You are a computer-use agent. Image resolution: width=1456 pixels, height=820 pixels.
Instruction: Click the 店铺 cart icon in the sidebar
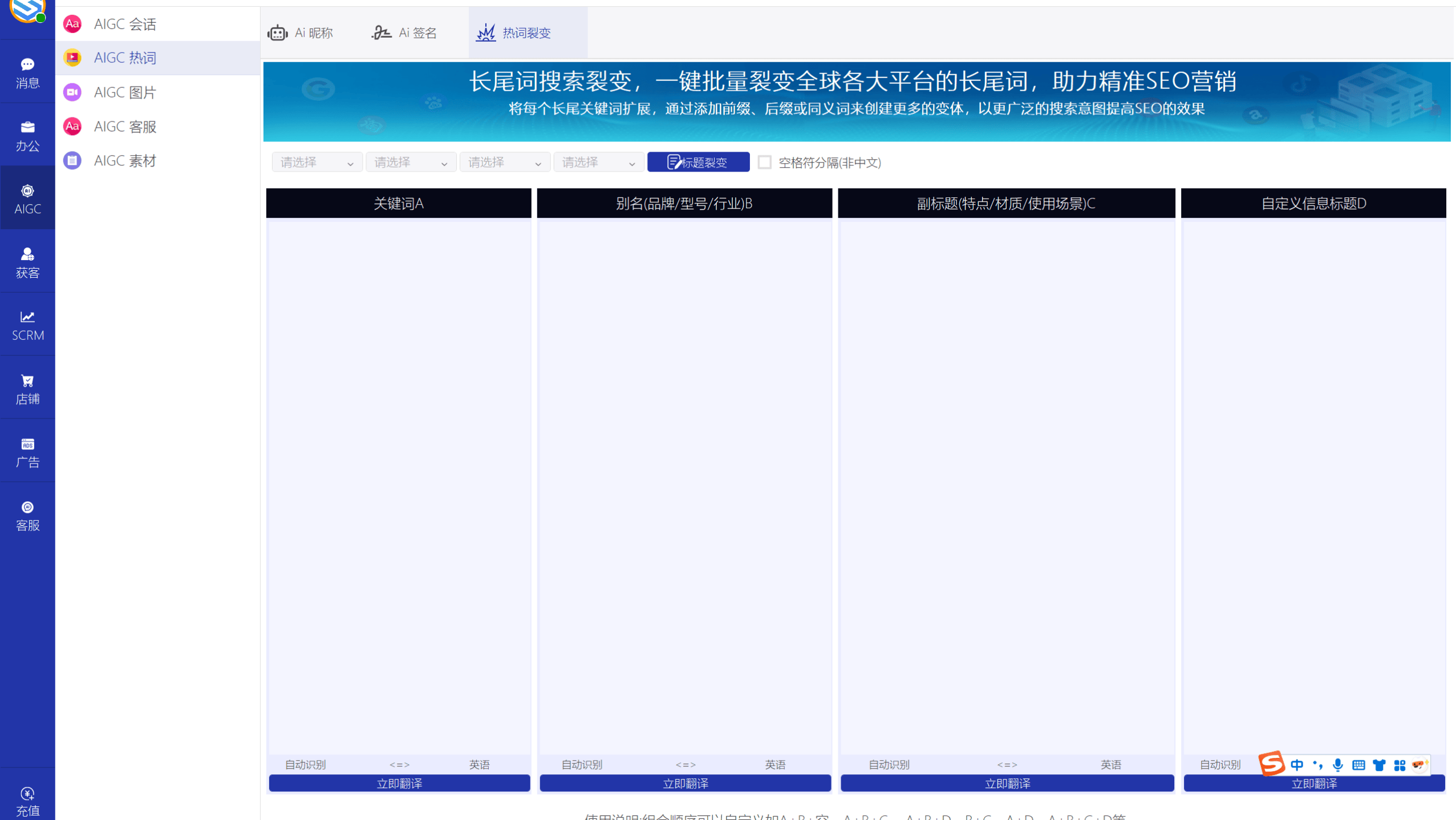[x=27, y=387]
